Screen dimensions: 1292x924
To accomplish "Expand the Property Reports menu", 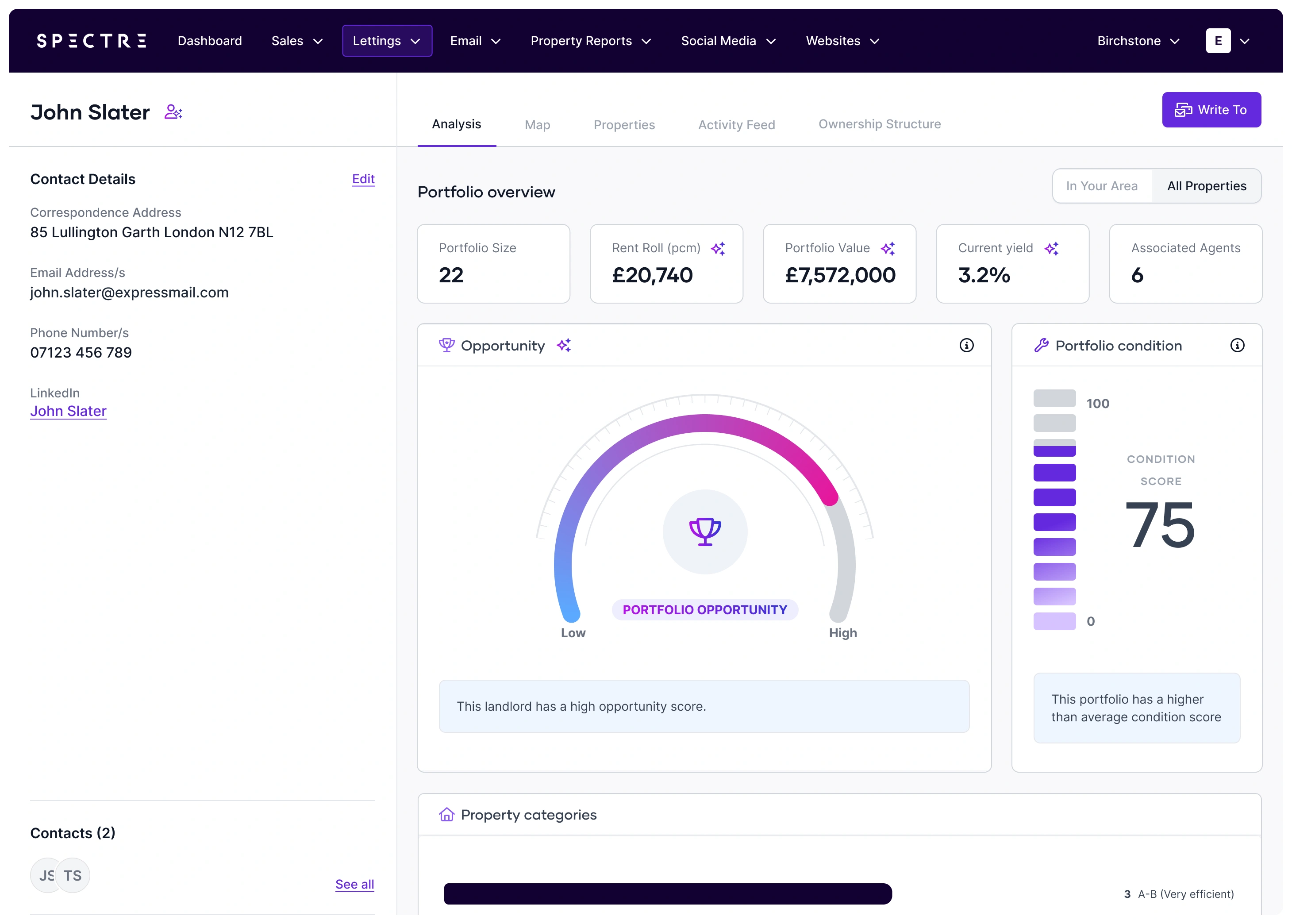I will 591,41.
